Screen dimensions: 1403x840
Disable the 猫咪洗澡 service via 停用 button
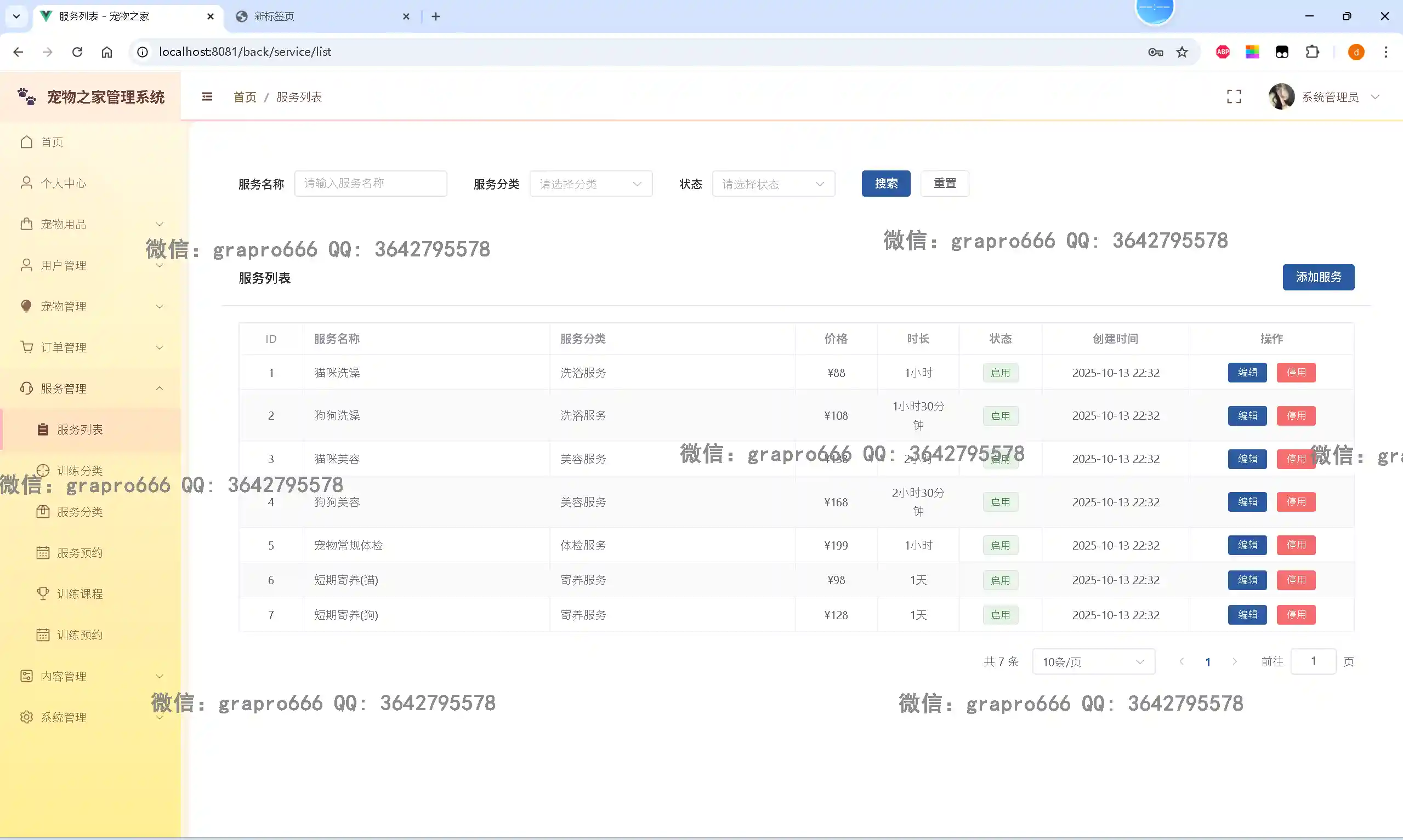[1296, 373]
